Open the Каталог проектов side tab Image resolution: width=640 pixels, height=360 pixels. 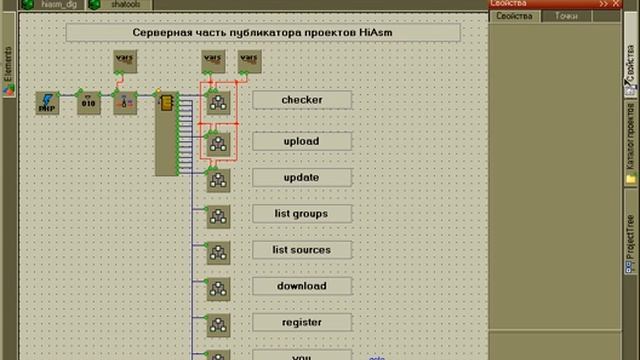631,144
